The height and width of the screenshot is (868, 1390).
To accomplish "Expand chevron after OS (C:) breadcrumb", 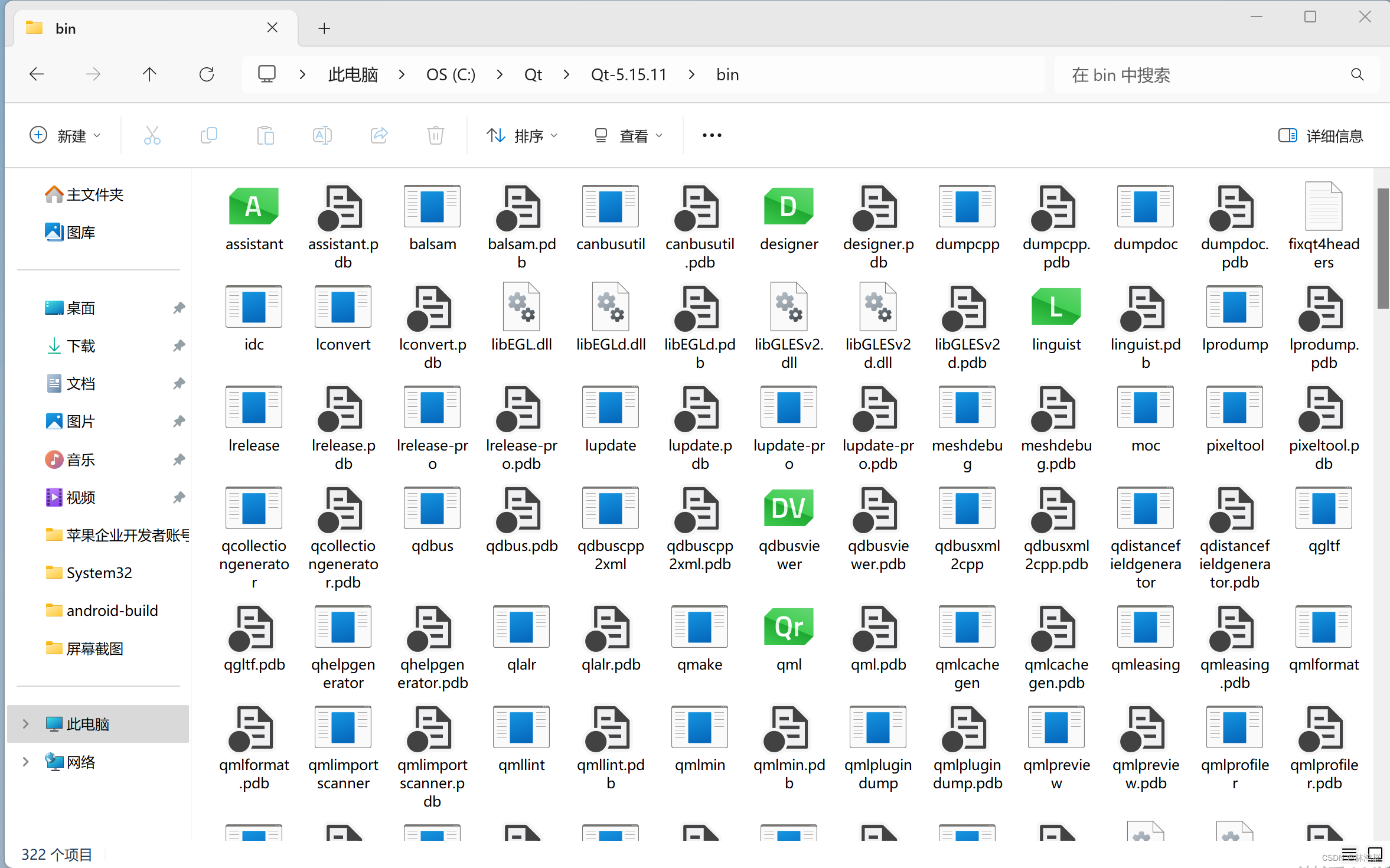I will (500, 74).
